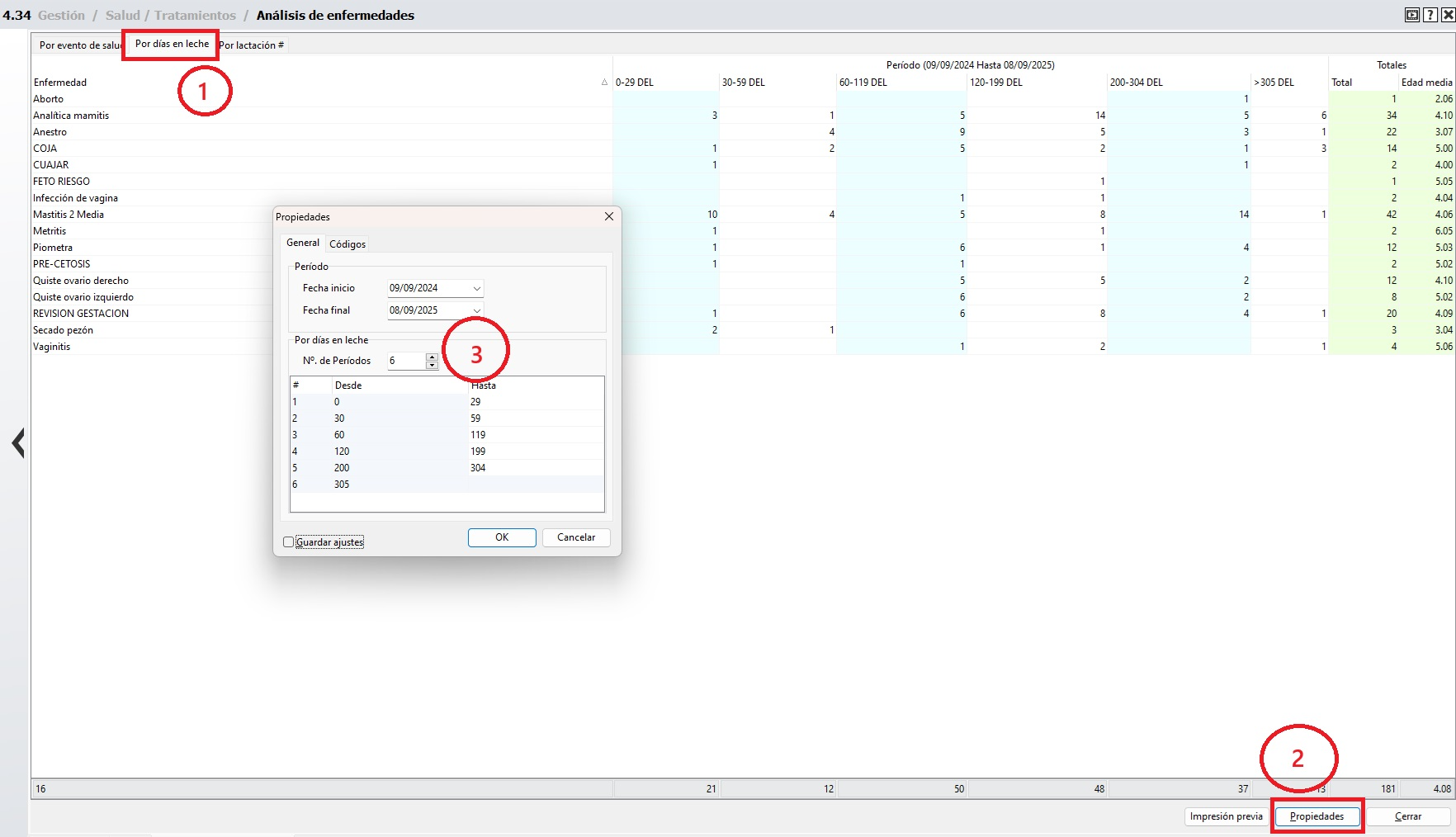Close the Análisis de enfermedades window
The width and height of the screenshot is (1456, 837).
[x=1448, y=15]
